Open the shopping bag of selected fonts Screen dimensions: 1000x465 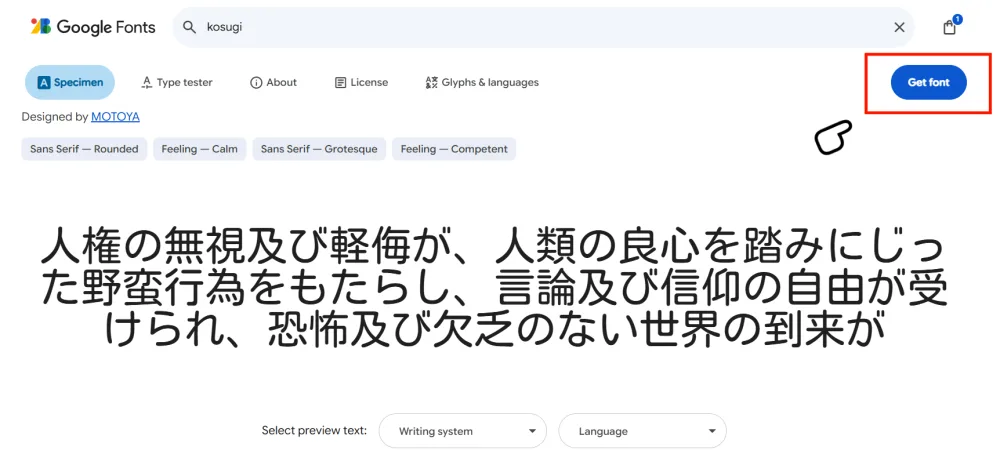[949, 27]
